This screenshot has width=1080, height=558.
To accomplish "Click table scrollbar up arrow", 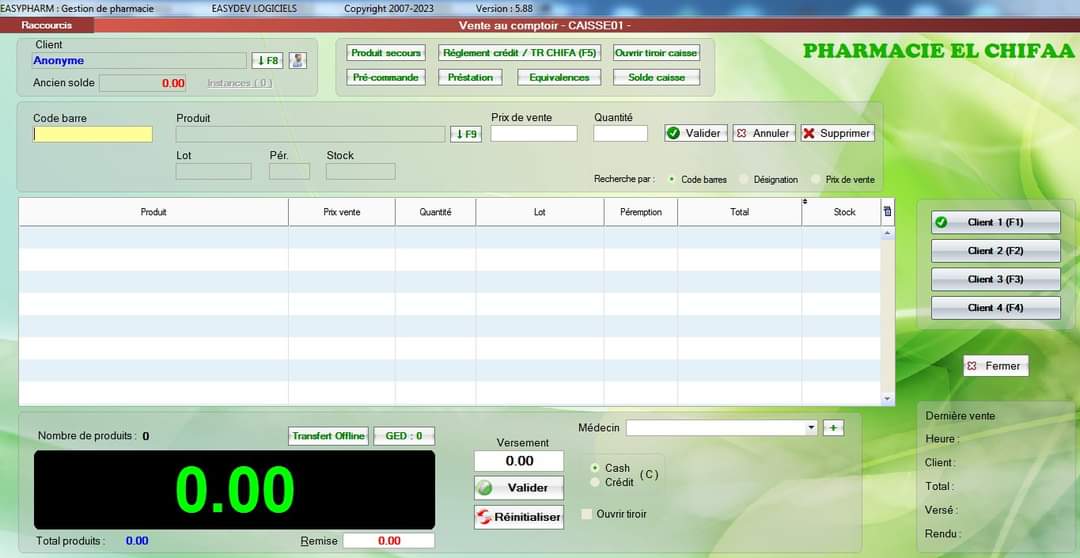I will pyautogui.click(x=887, y=234).
